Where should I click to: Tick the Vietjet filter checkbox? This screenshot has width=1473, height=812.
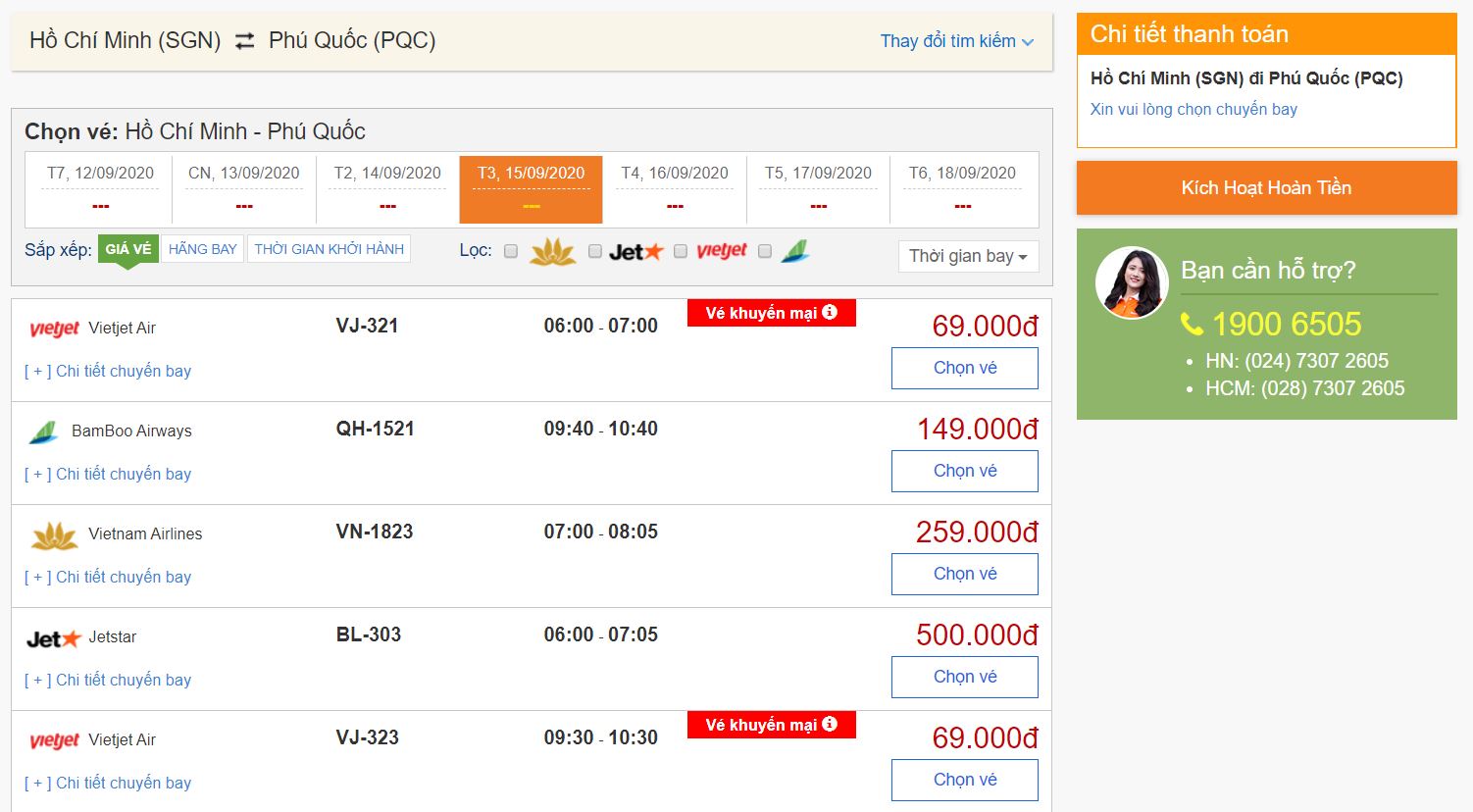[x=681, y=251]
